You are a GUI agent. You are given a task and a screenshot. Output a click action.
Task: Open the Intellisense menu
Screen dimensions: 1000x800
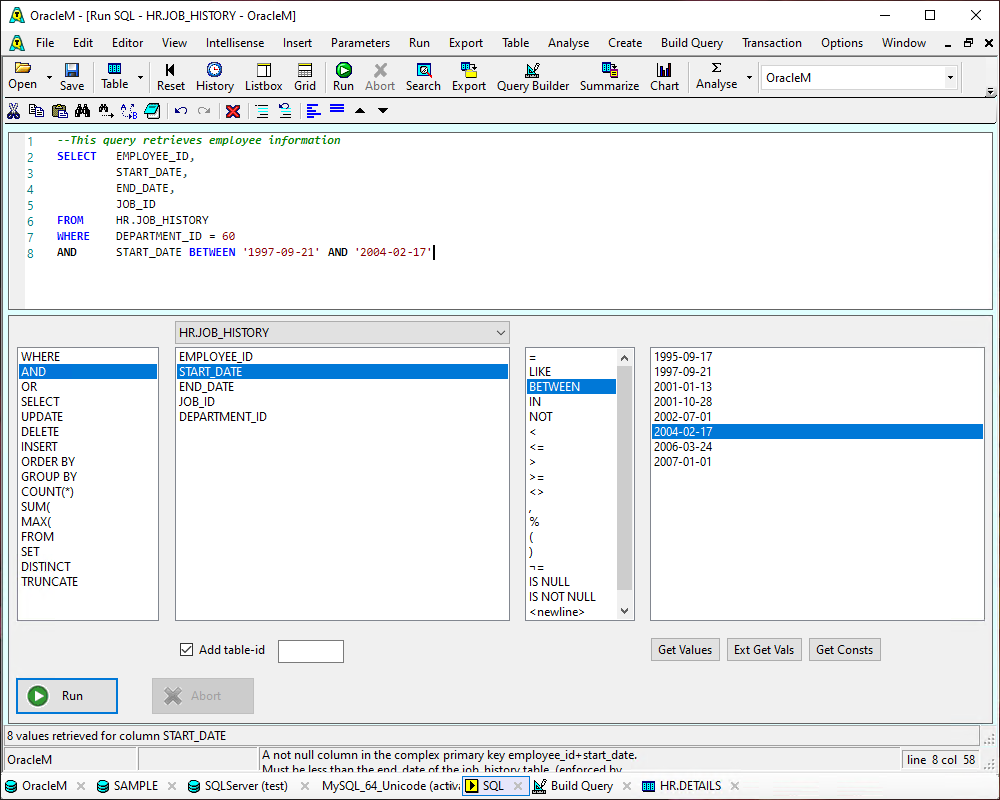pyautogui.click(x=235, y=43)
